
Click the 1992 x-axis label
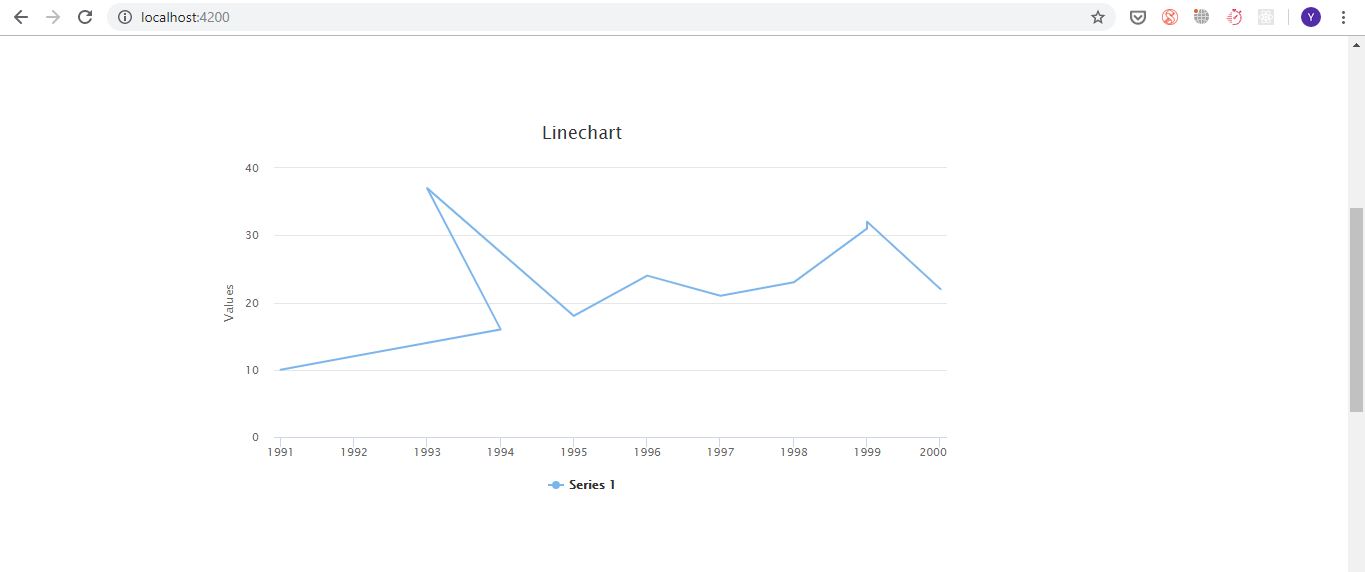point(354,452)
